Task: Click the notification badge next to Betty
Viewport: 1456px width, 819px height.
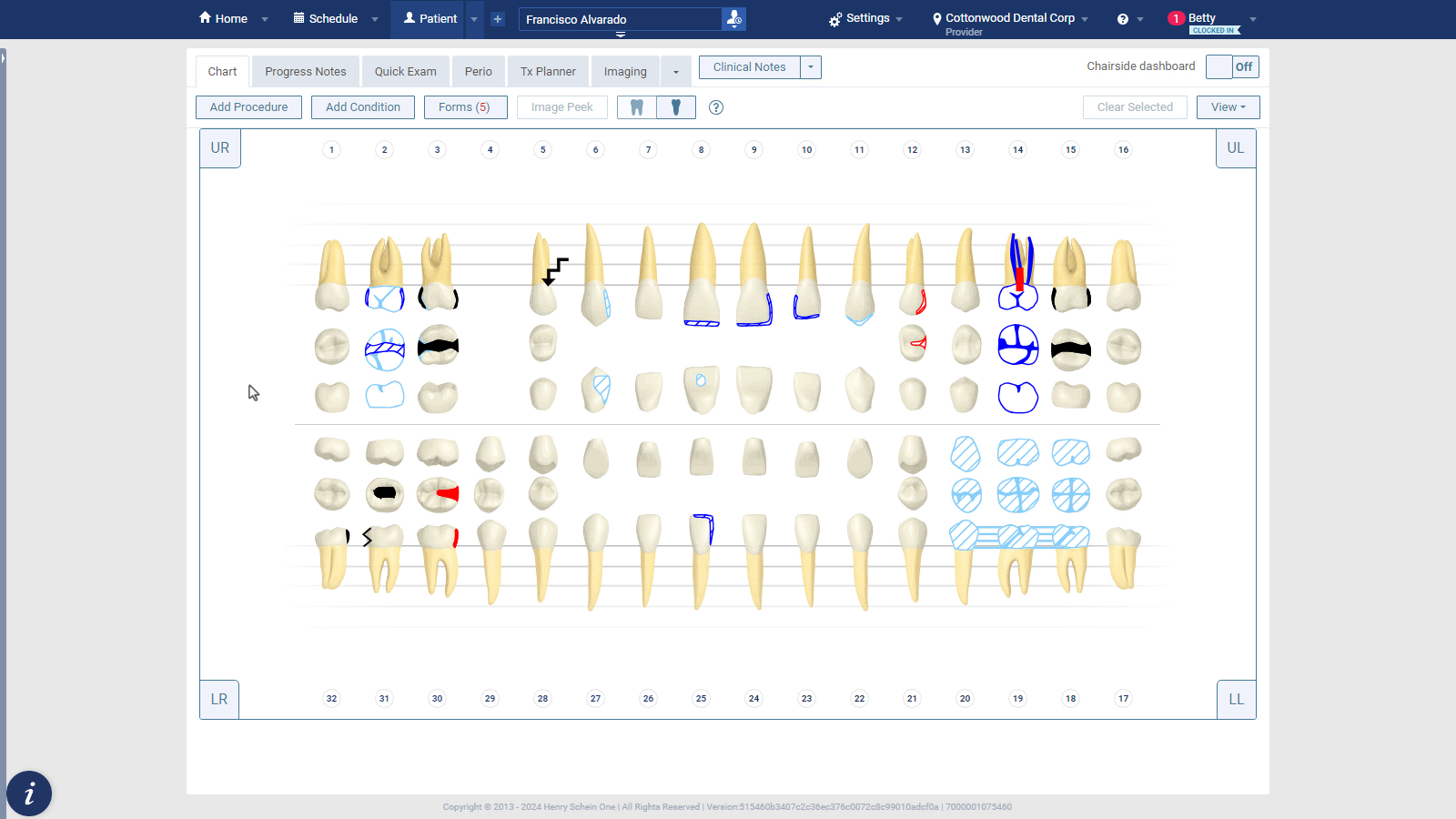Action: pos(1176,18)
